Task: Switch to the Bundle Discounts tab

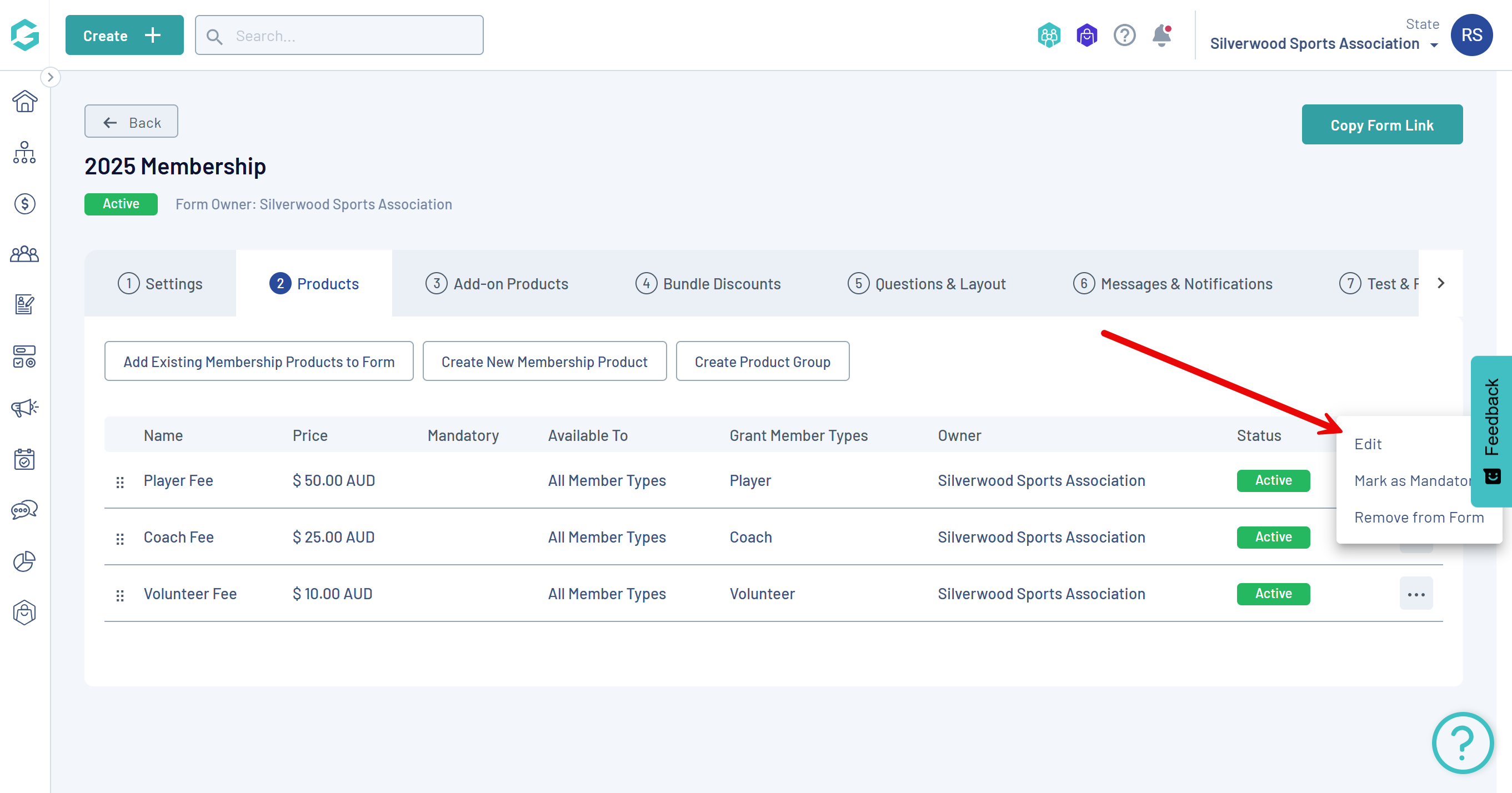Action: click(x=708, y=284)
